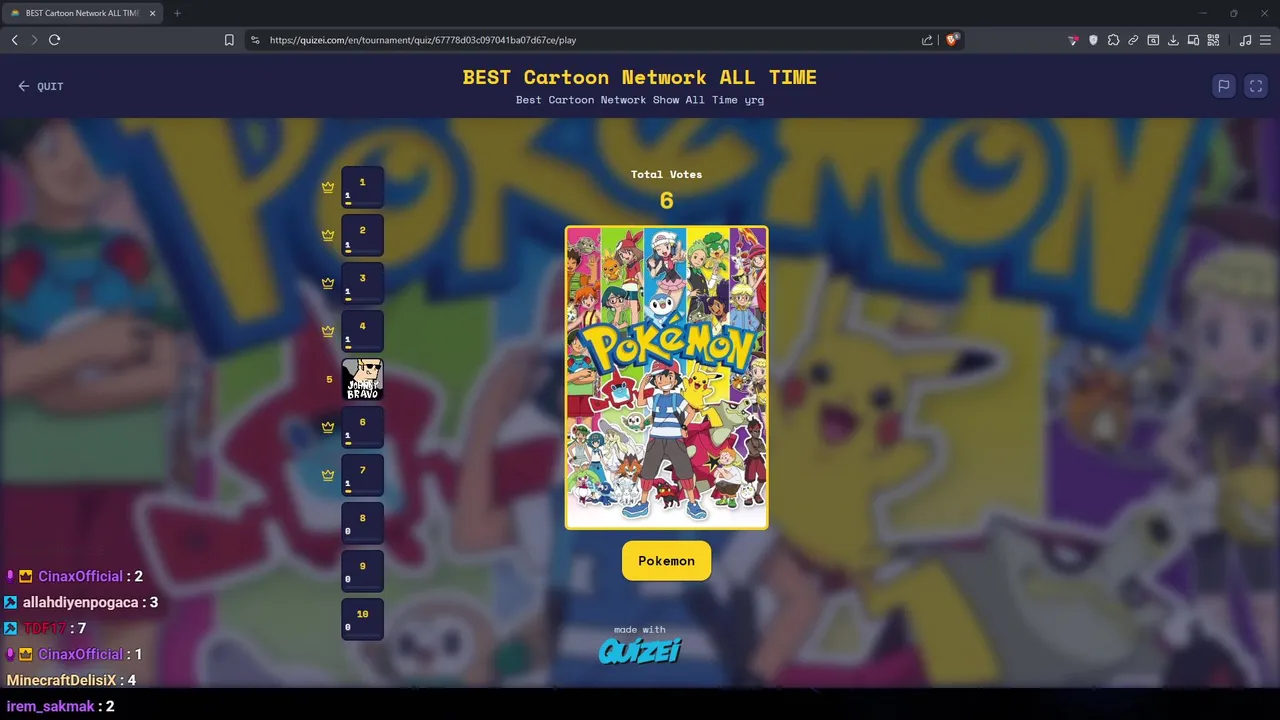
Task: Click CinaxOfficial chat message voting 2
Action: [75, 576]
